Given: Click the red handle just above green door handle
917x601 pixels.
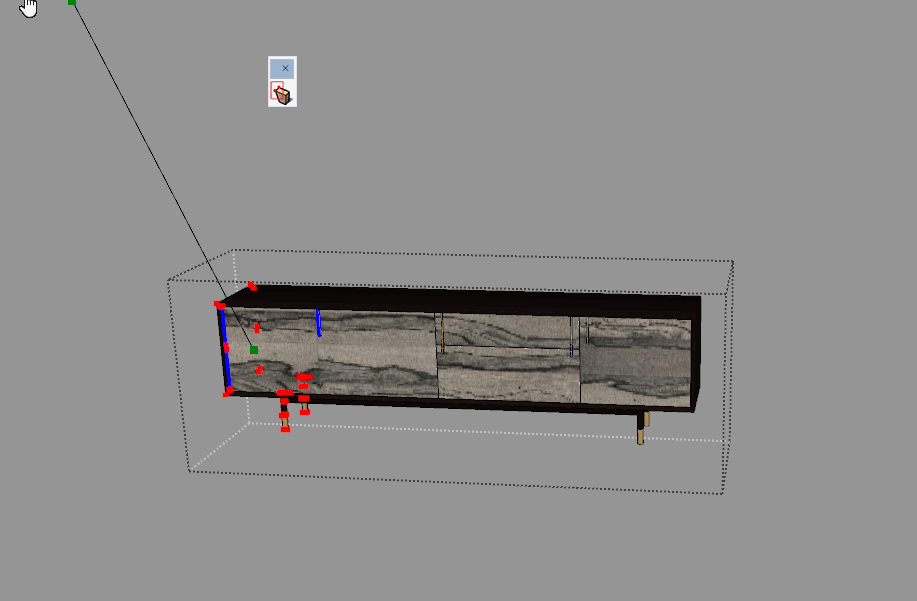Looking at the screenshot, I should (x=257, y=327).
